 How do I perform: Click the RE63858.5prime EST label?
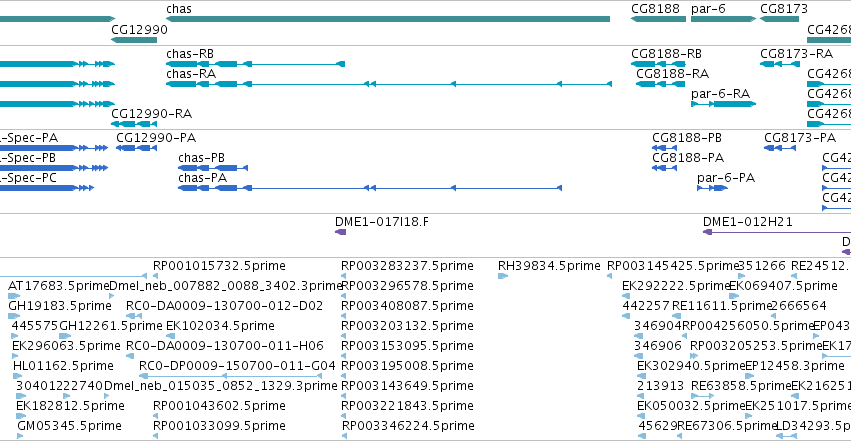[741, 386]
